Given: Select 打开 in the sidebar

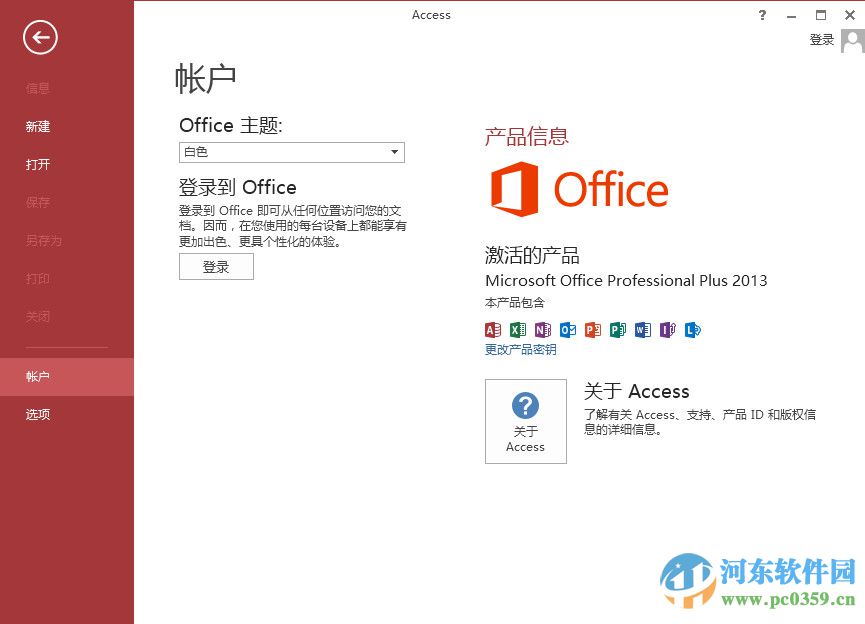Looking at the screenshot, I should pyautogui.click(x=37, y=164).
